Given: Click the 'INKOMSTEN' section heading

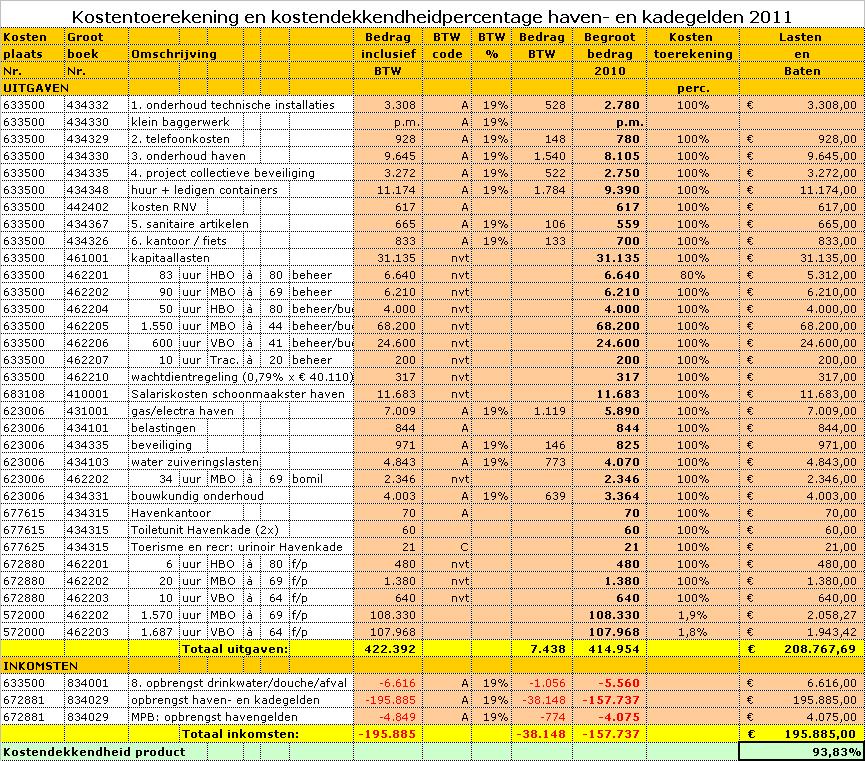Looking at the screenshot, I should (40, 666).
